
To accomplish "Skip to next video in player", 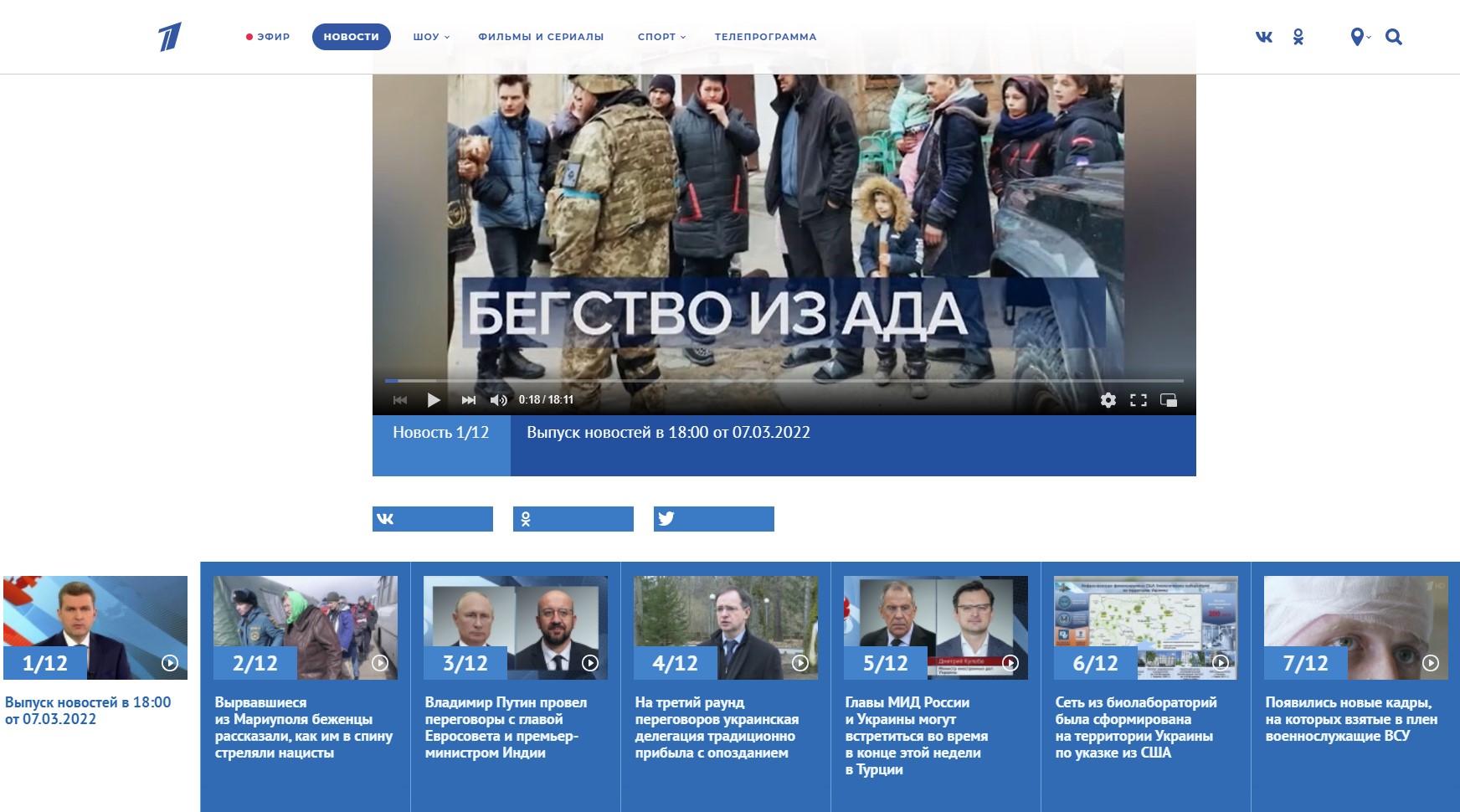I will 468,400.
